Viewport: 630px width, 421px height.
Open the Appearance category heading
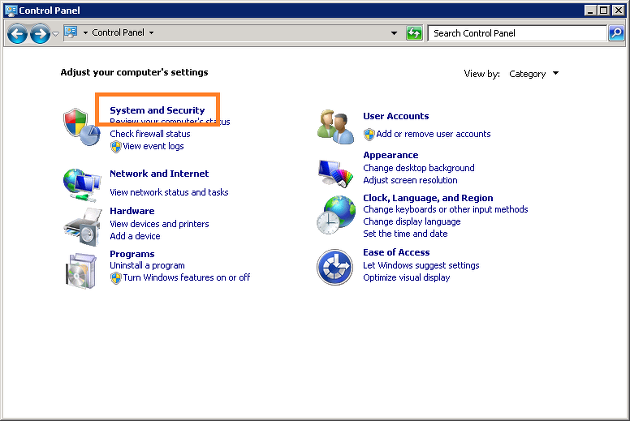click(x=391, y=155)
